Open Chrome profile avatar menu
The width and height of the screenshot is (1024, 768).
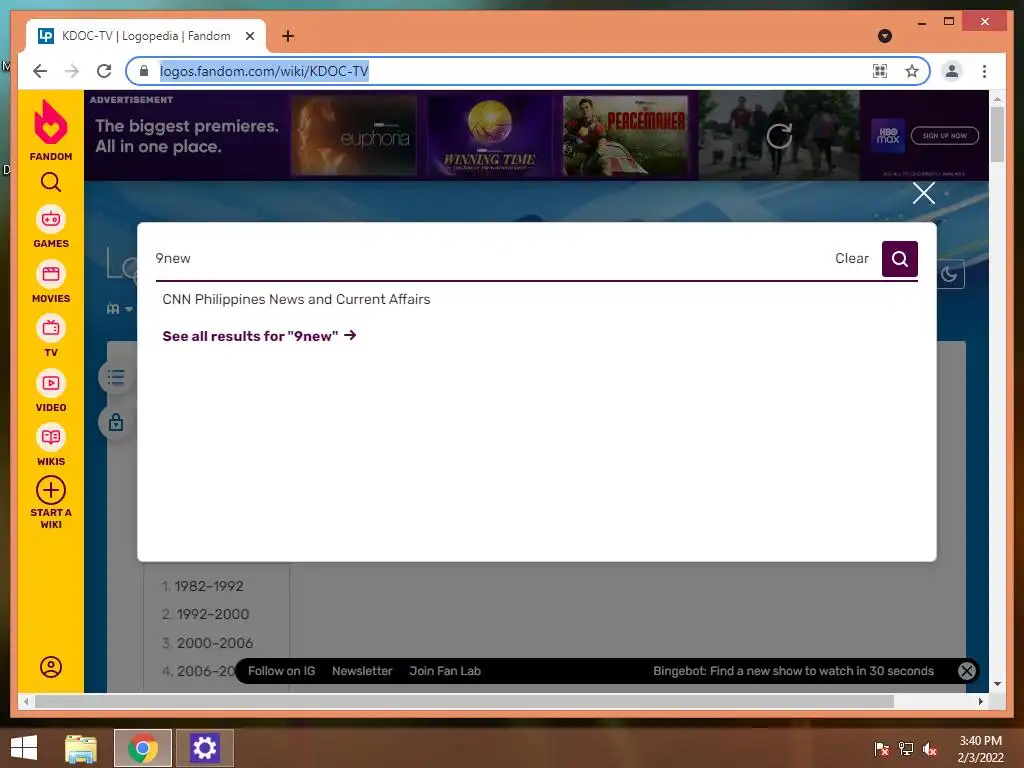click(x=952, y=71)
